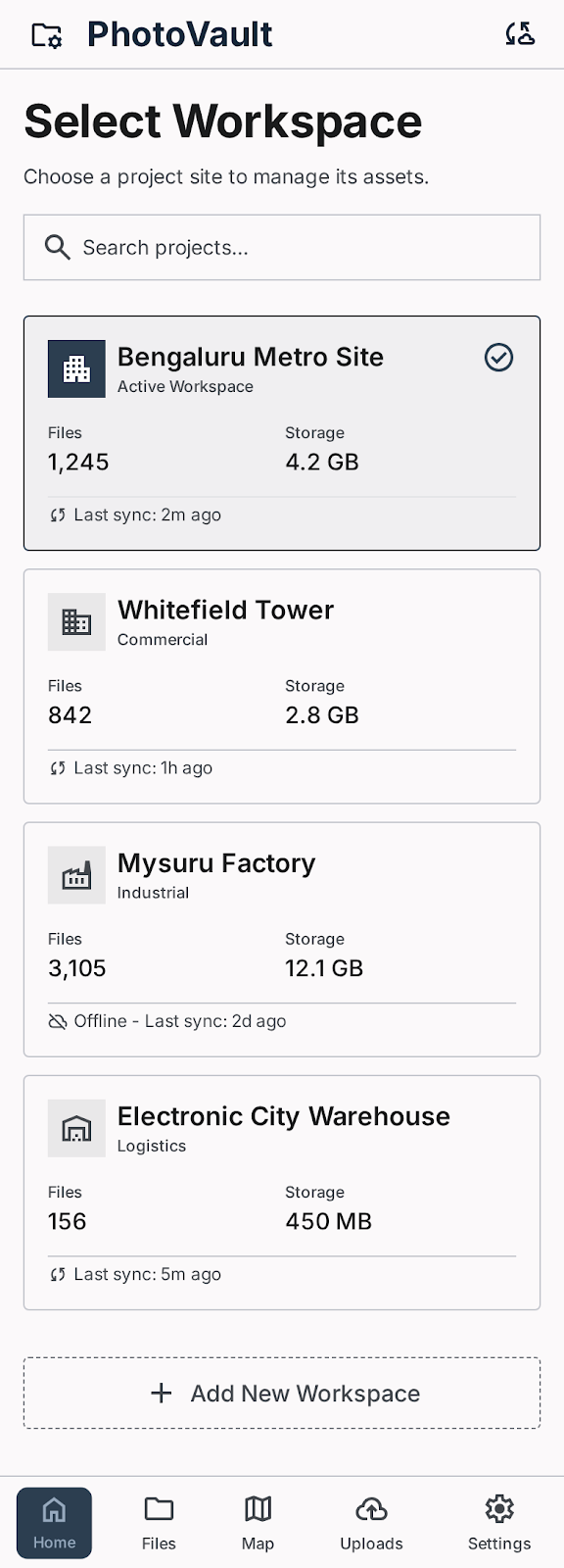The width and height of the screenshot is (564, 1568).
Task: Click the Bengaluru Metro Site building icon
Action: click(76, 368)
